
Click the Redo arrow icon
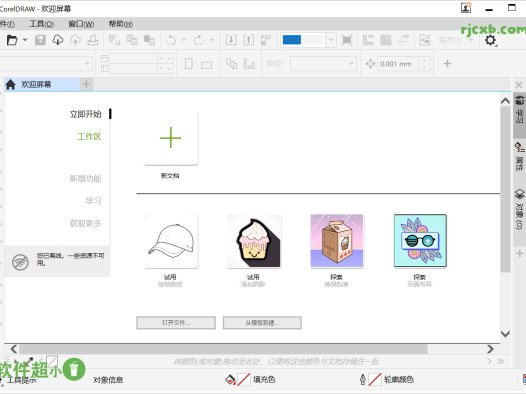[199, 40]
